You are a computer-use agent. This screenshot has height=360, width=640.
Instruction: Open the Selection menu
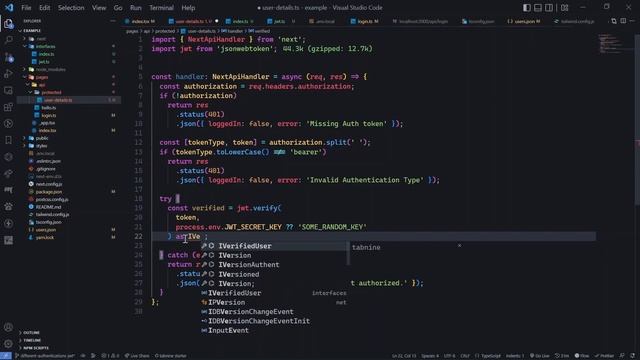pos(71,7)
